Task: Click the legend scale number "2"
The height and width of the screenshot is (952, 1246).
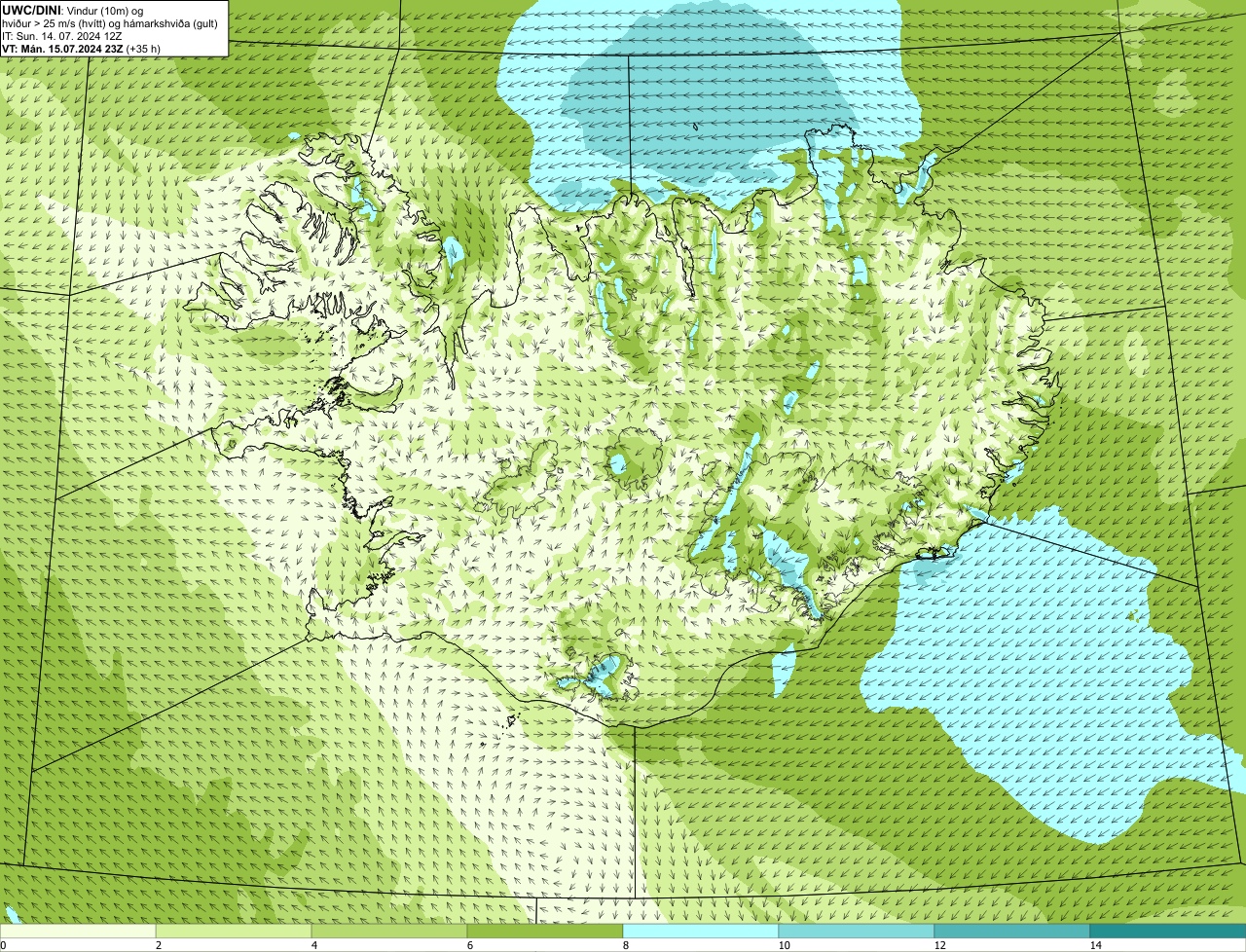Action: [158, 945]
